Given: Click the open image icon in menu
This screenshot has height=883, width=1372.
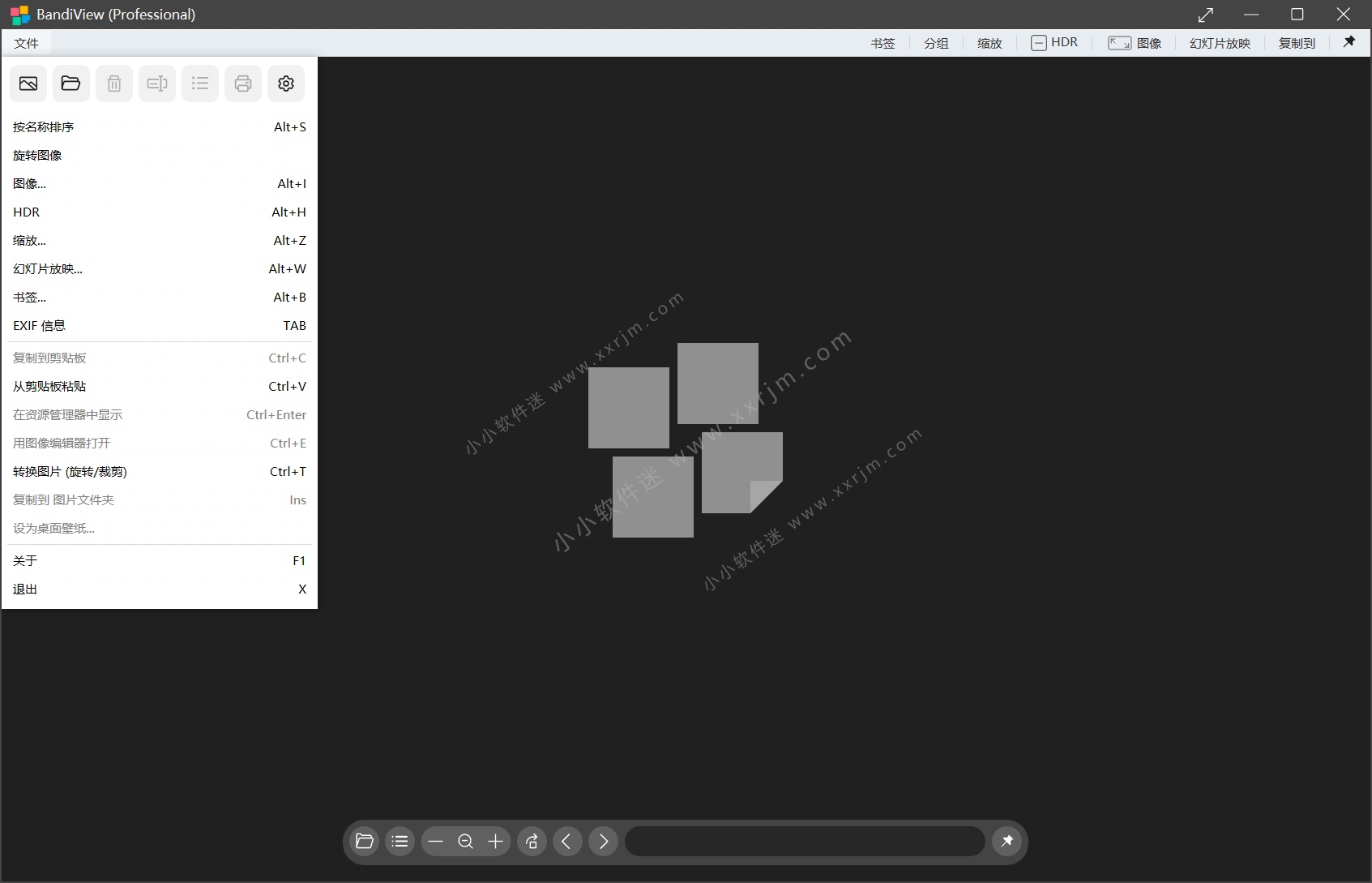Looking at the screenshot, I should coord(28,84).
